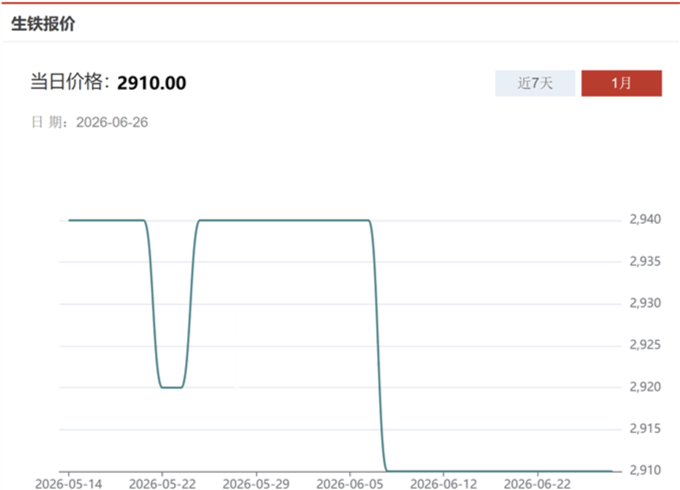
Task: Click x-axis label 2026-05-29
Action: [x=256, y=483]
